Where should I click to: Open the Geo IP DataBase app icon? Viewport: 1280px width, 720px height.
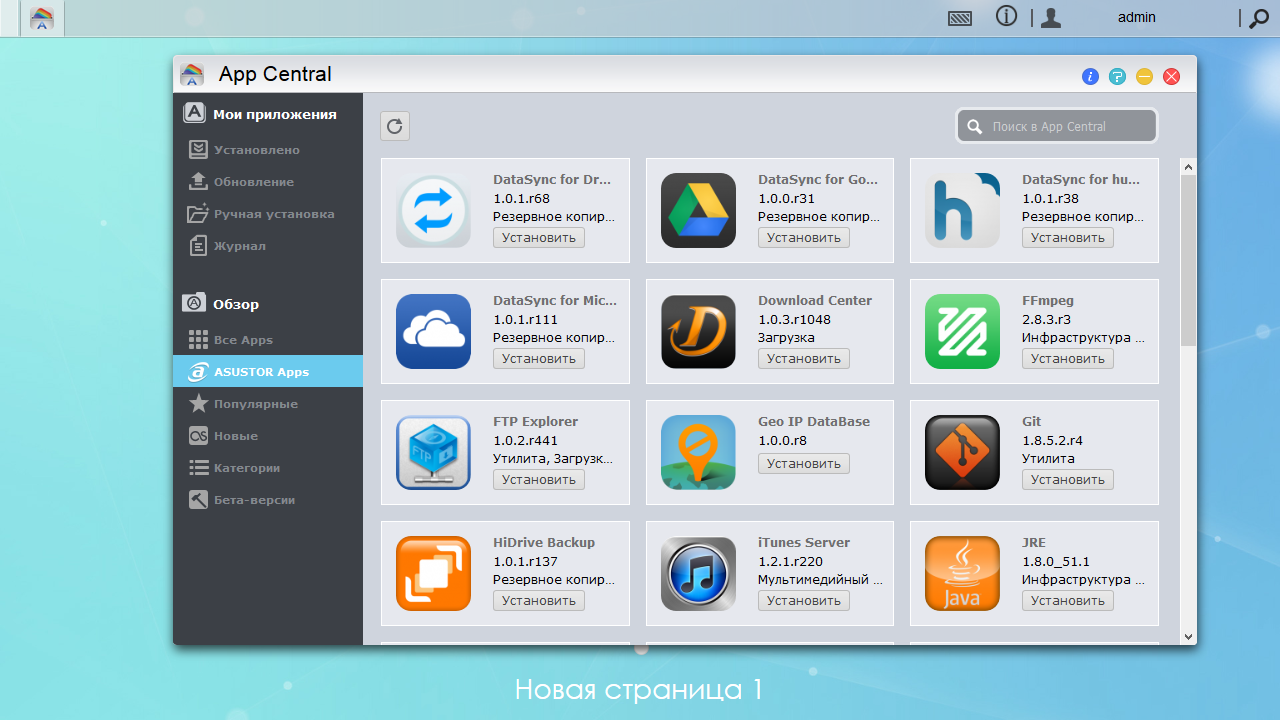tap(698, 452)
